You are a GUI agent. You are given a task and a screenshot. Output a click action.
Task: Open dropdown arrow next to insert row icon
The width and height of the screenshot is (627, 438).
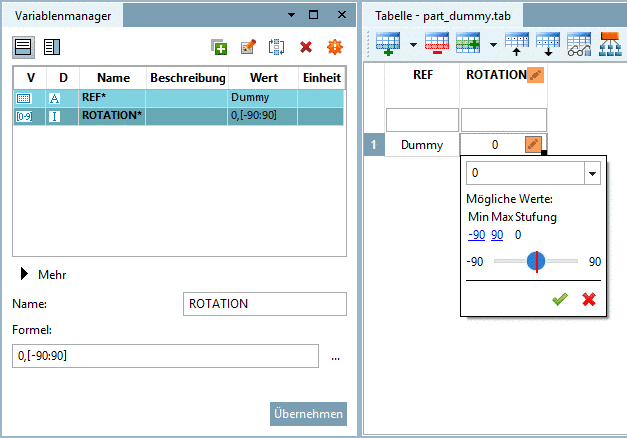coord(413,45)
